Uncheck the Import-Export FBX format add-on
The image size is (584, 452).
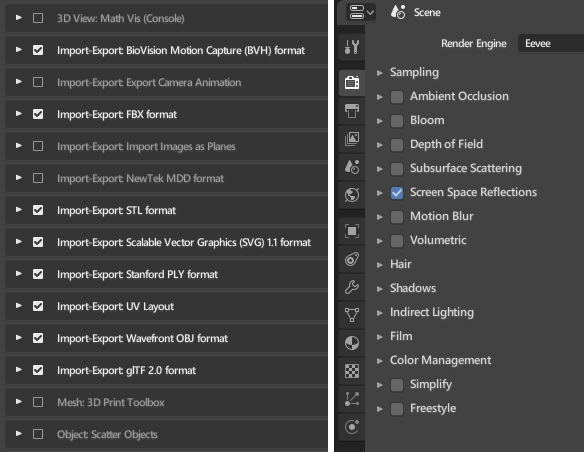pos(38,114)
